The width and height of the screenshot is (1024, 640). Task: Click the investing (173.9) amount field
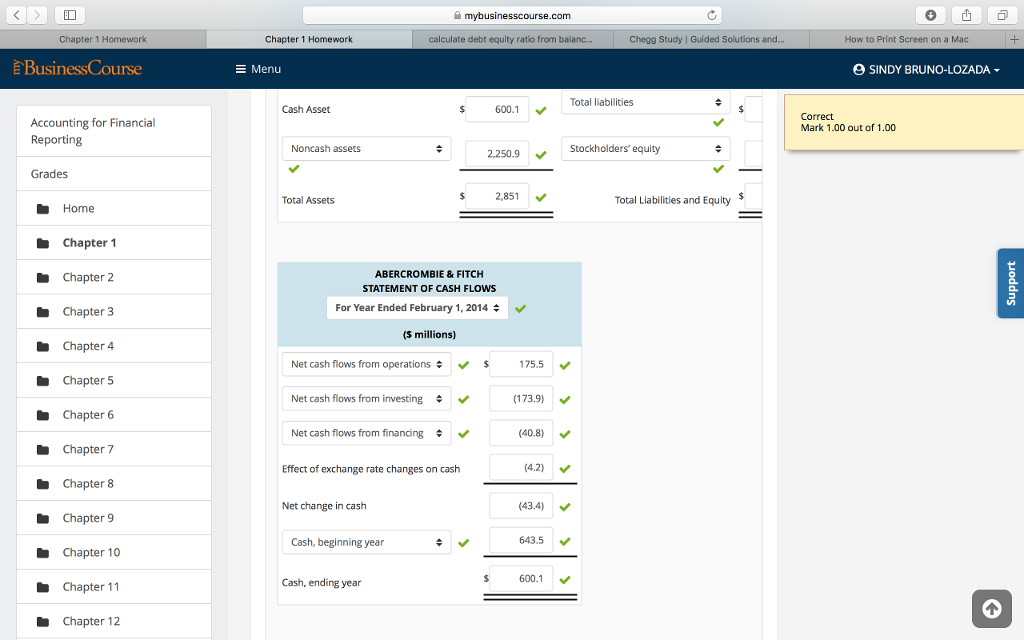(521, 399)
